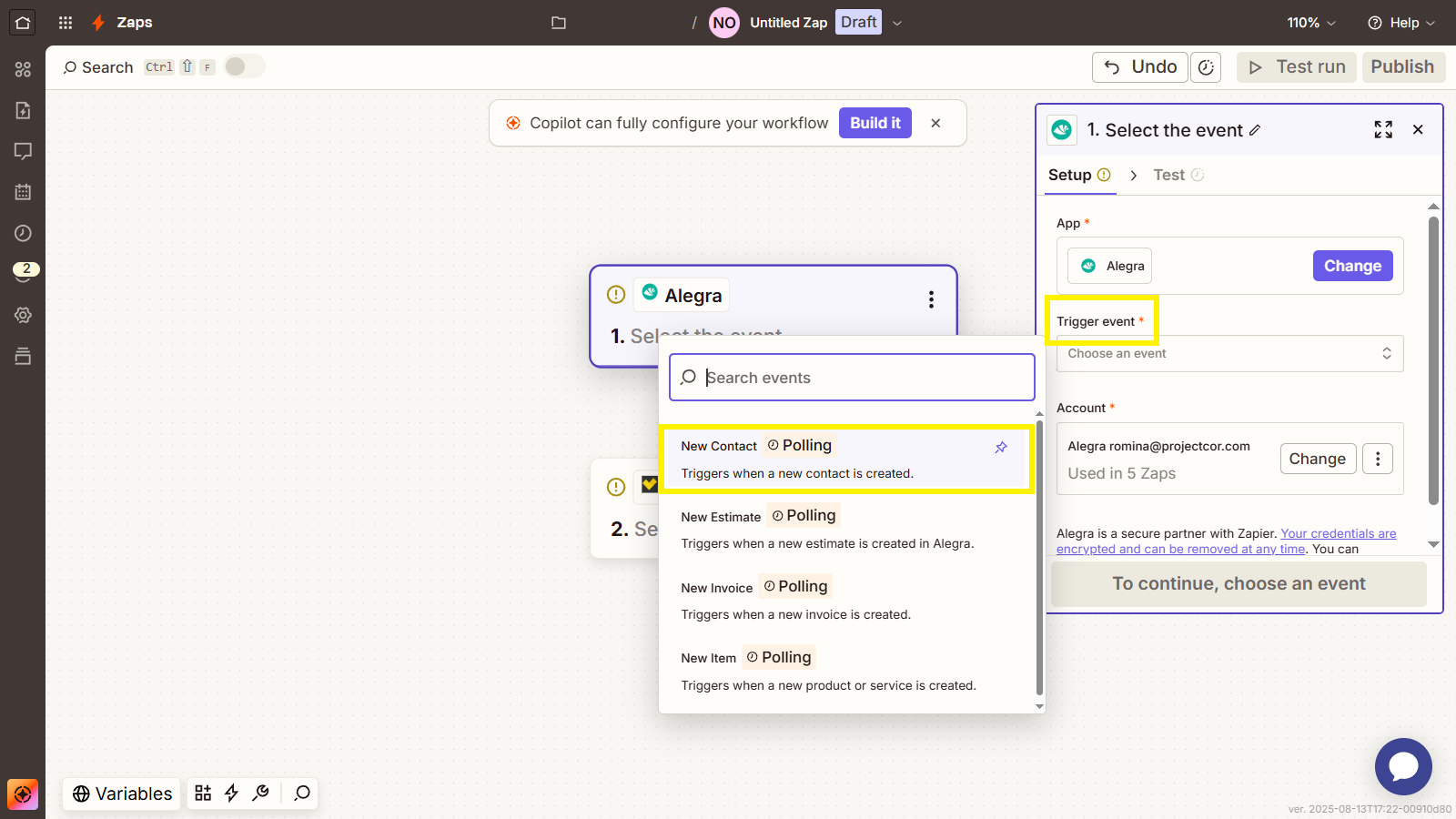Switch to the Test tab
1456x819 pixels.
click(x=1178, y=175)
